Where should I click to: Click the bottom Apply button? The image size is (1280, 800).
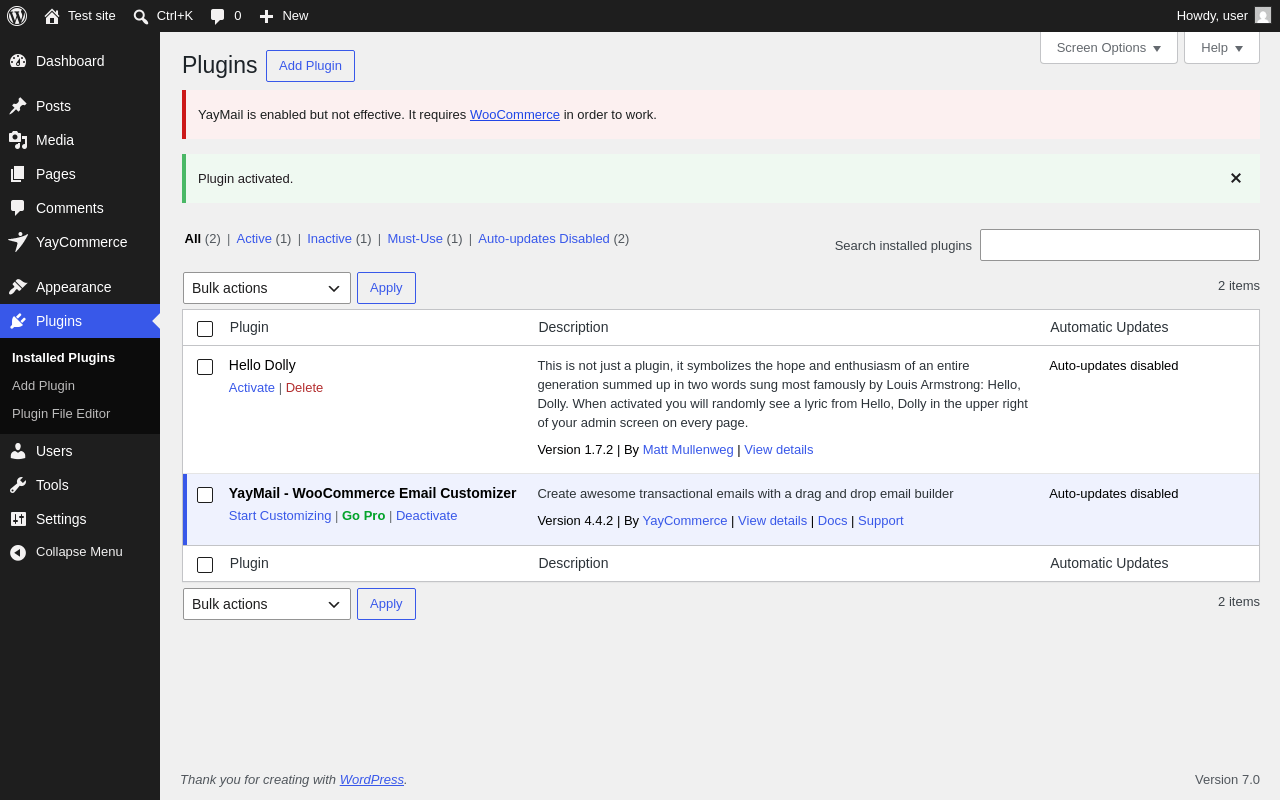(386, 604)
